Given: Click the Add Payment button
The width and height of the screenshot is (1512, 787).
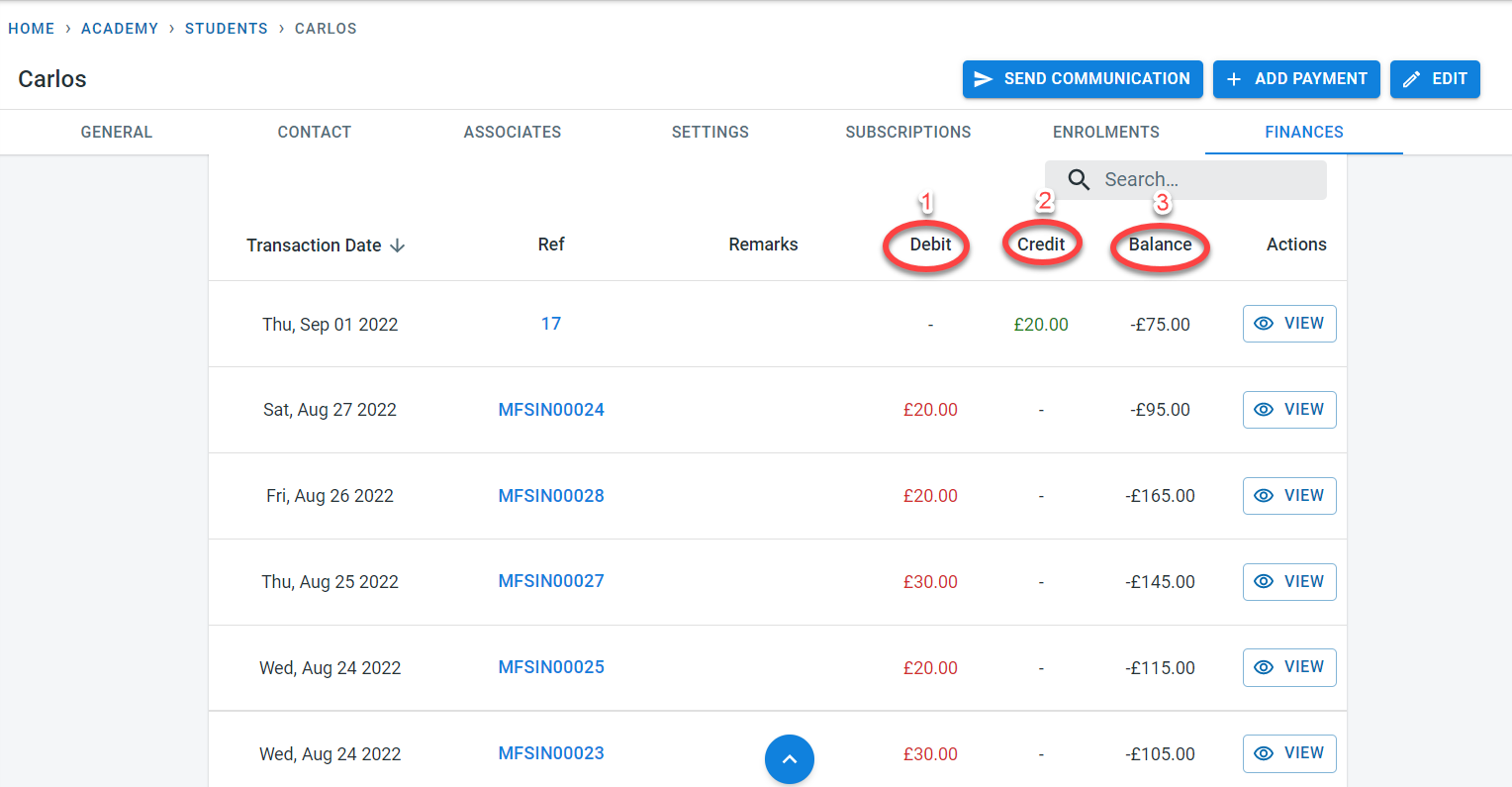Looking at the screenshot, I should pyautogui.click(x=1296, y=79).
